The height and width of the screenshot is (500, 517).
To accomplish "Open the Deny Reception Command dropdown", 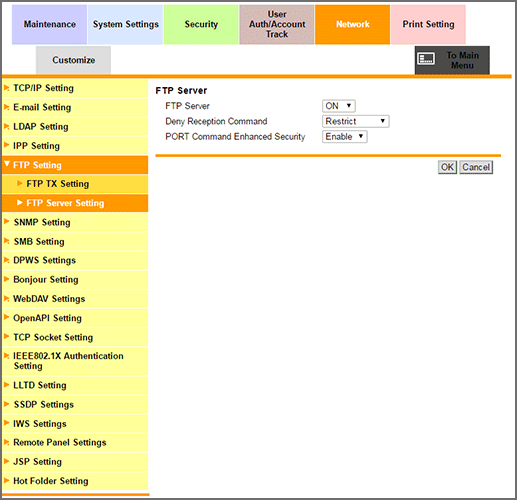I will [356, 121].
